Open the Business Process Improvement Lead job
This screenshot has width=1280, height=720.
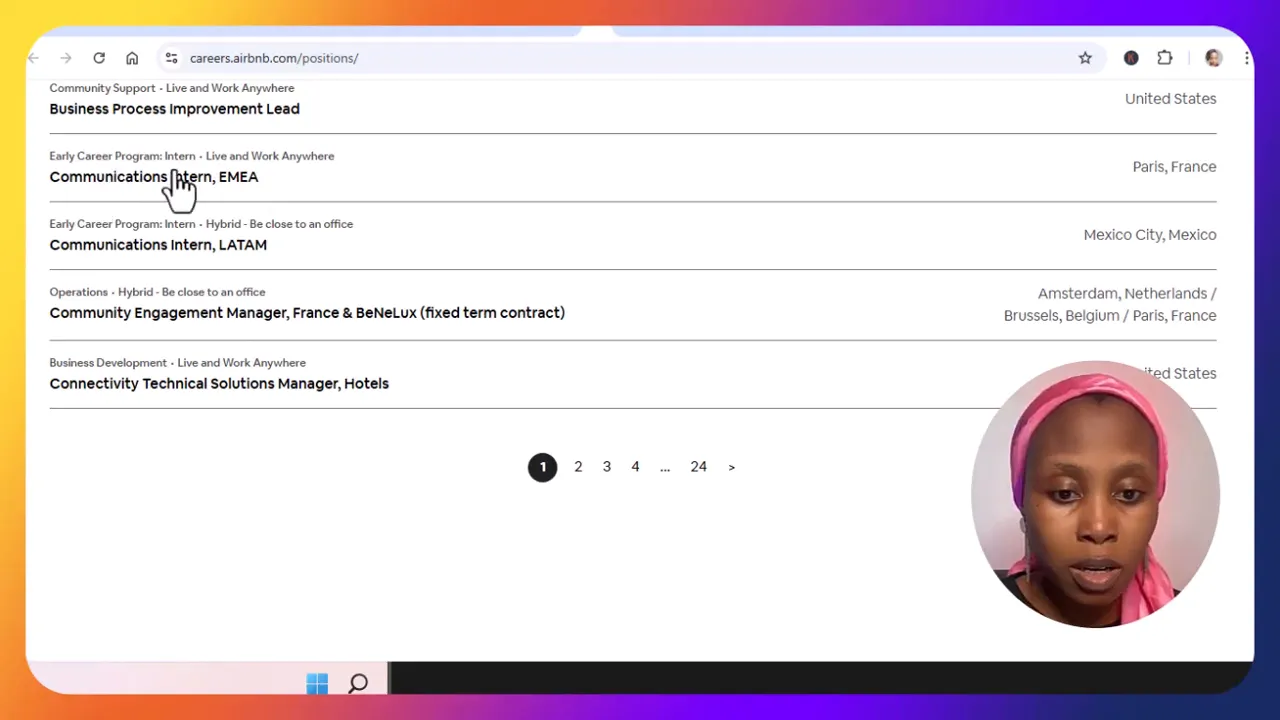(174, 109)
